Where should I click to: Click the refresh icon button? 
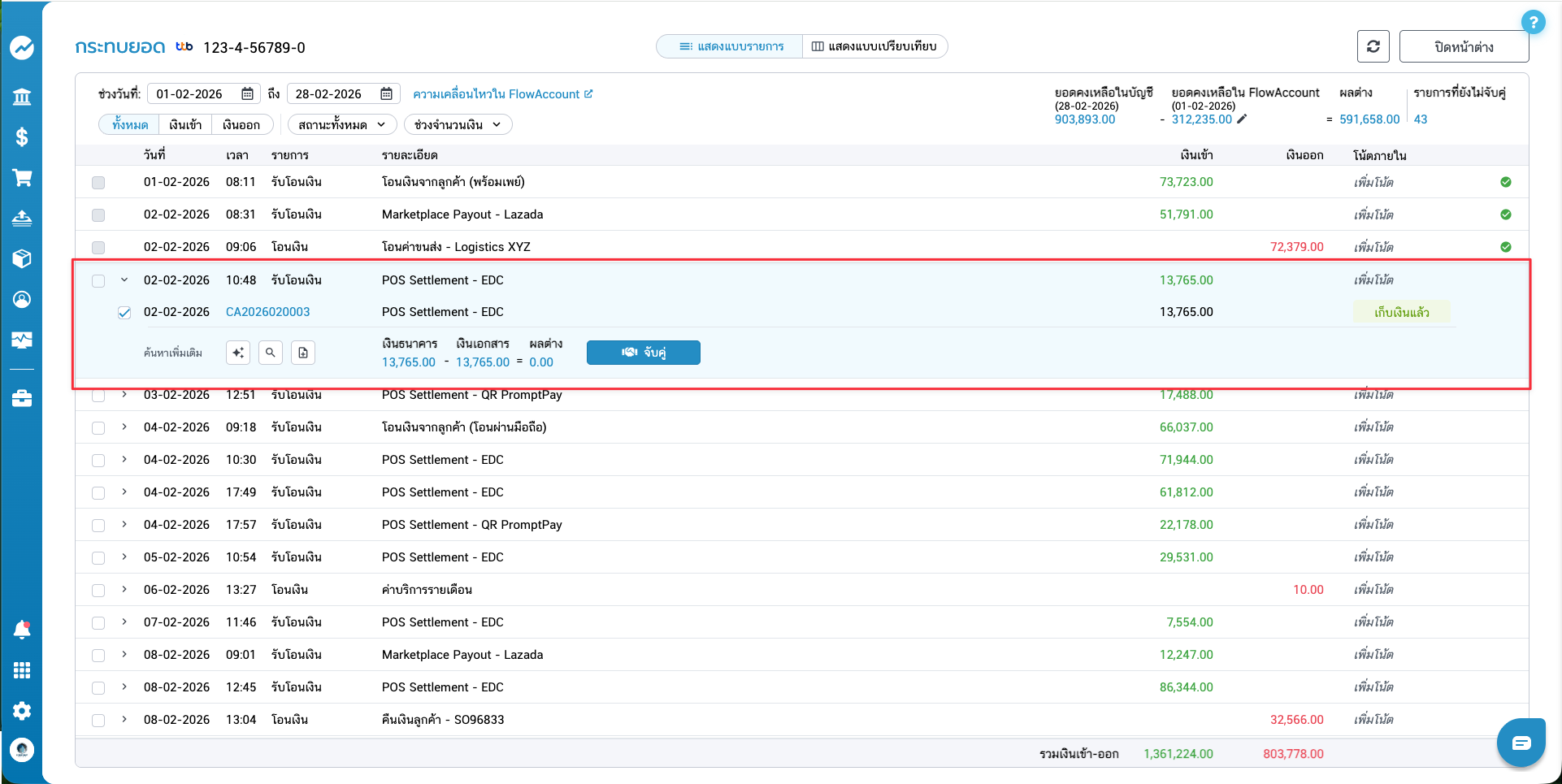pyautogui.click(x=1373, y=46)
